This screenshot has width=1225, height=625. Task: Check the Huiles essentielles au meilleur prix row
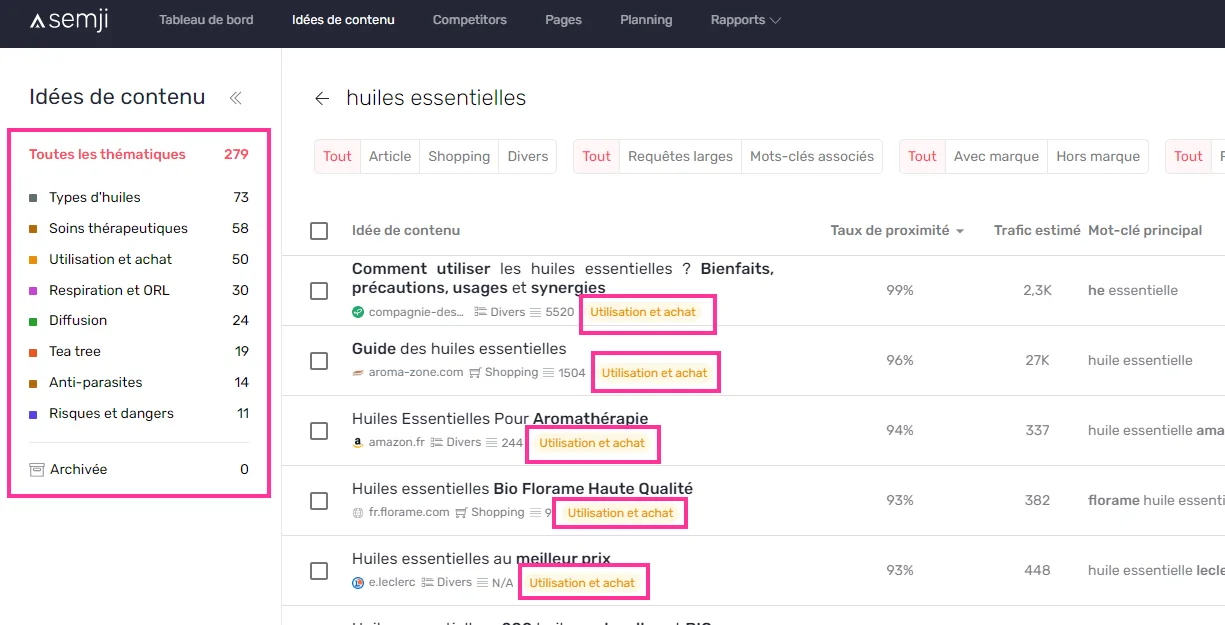point(319,571)
